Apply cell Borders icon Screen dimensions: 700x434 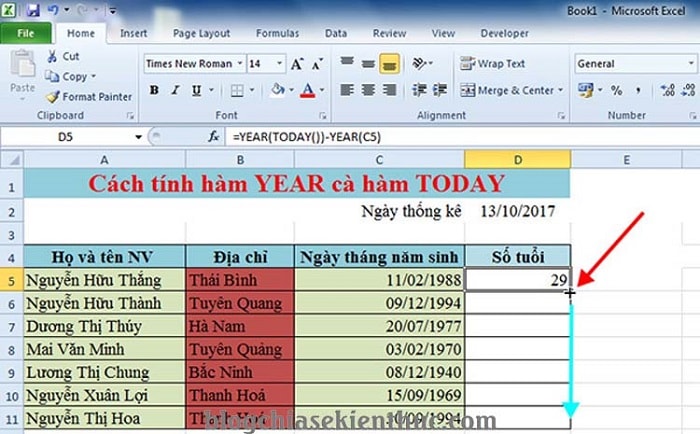(x=237, y=91)
